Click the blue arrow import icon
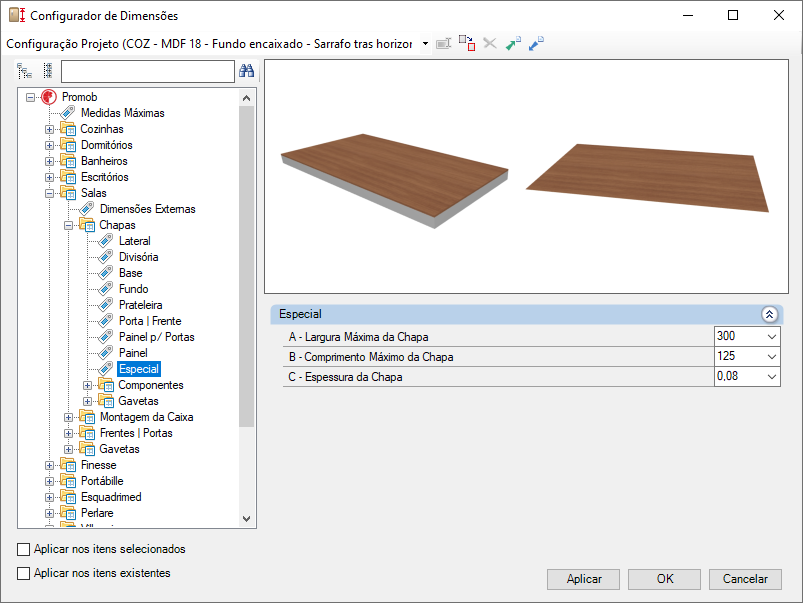Screen dimensions: 803x603 [536, 44]
